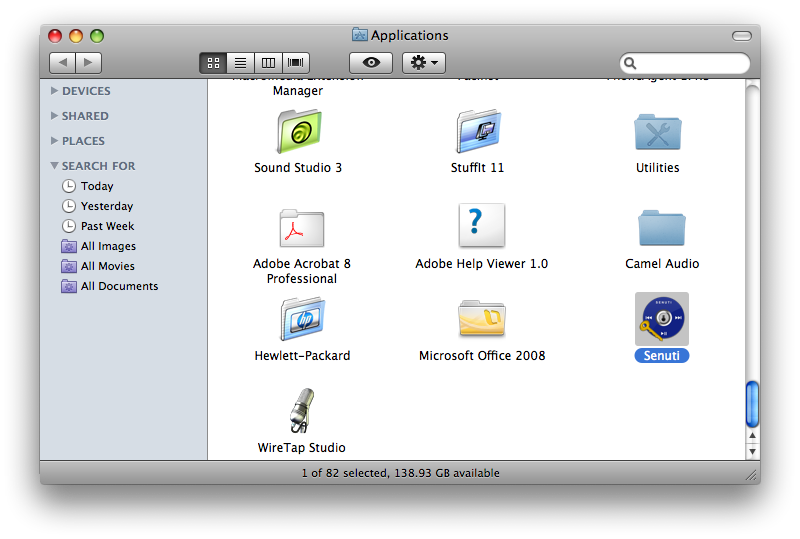Click the Quick Look eye button
This screenshot has width=800, height=539.
point(371,63)
